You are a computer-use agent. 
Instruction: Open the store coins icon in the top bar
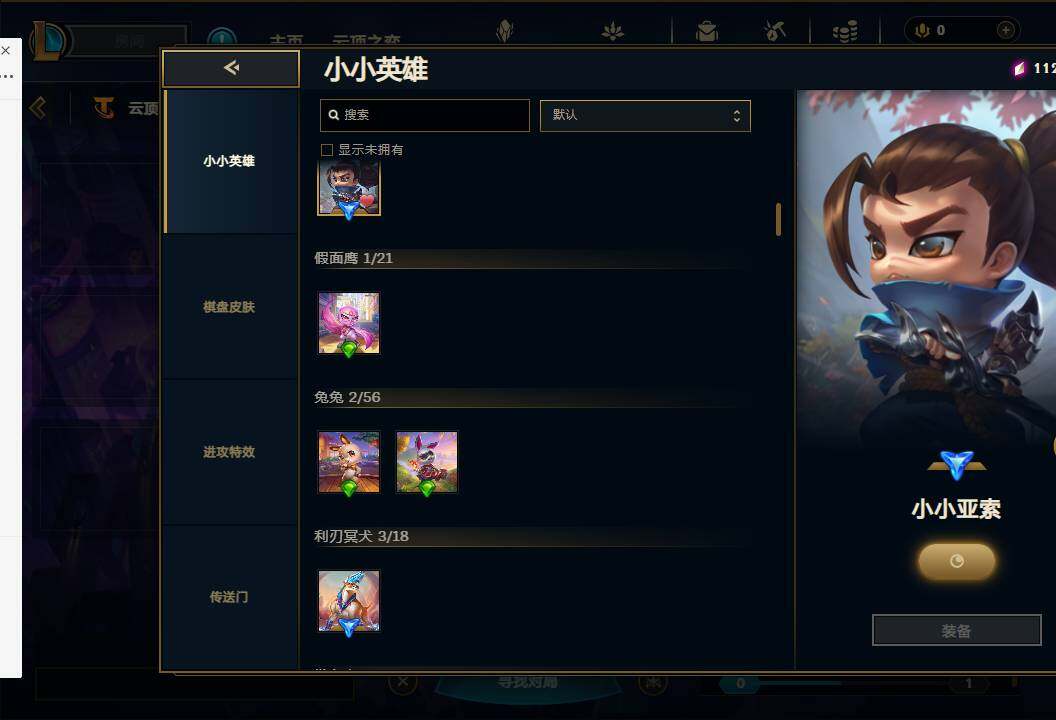tap(845, 30)
